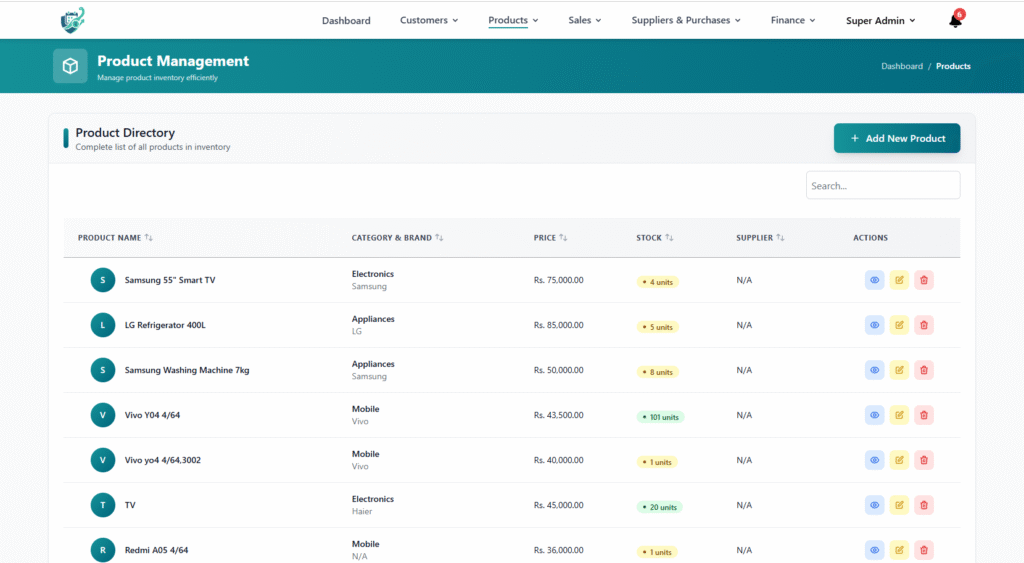The width and height of the screenshot is (1024, 563).
Task: Click the notification bell icon
Action: click(x=954, y=21)
